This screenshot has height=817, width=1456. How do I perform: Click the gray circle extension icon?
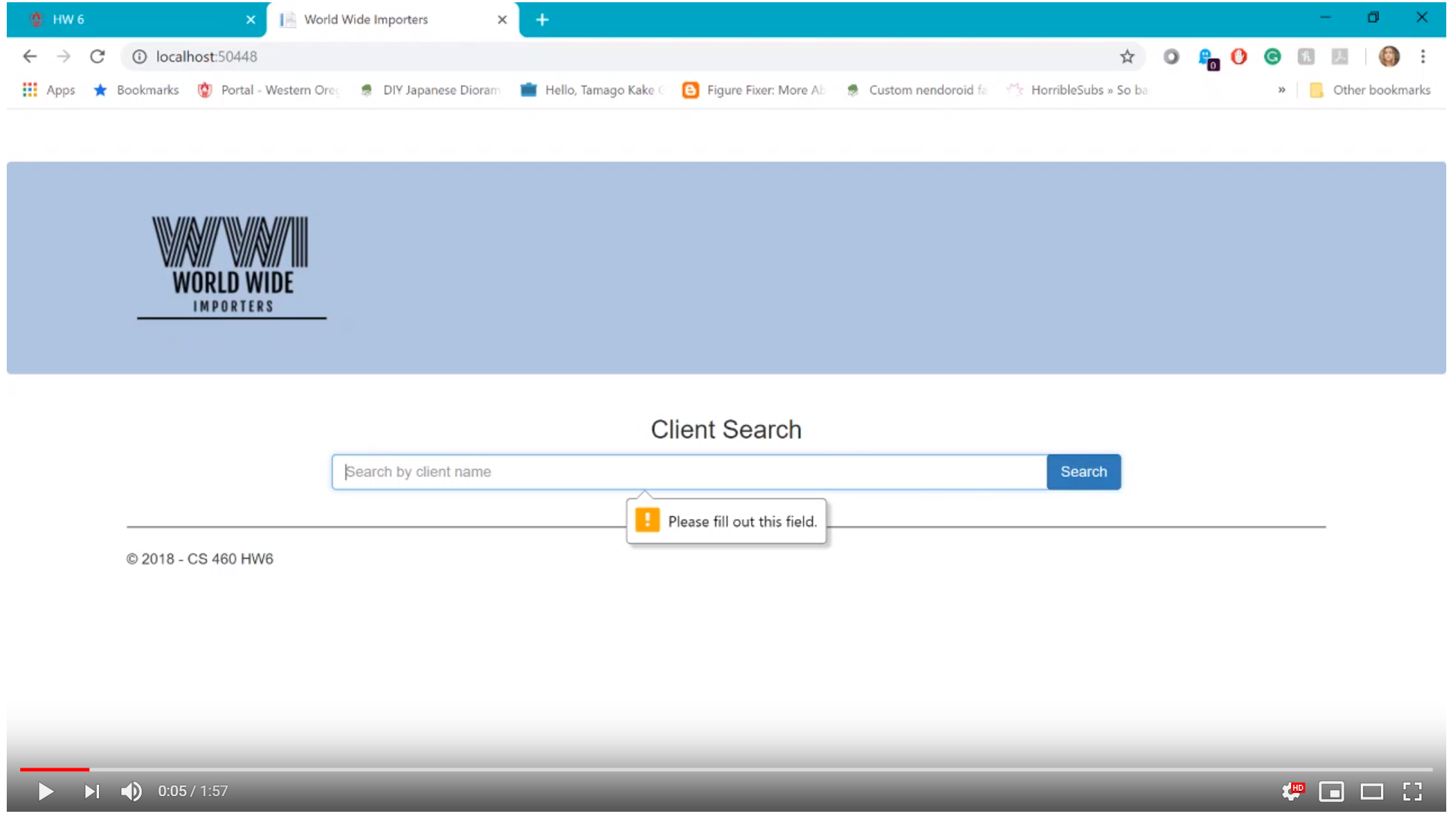[1171, 56]
